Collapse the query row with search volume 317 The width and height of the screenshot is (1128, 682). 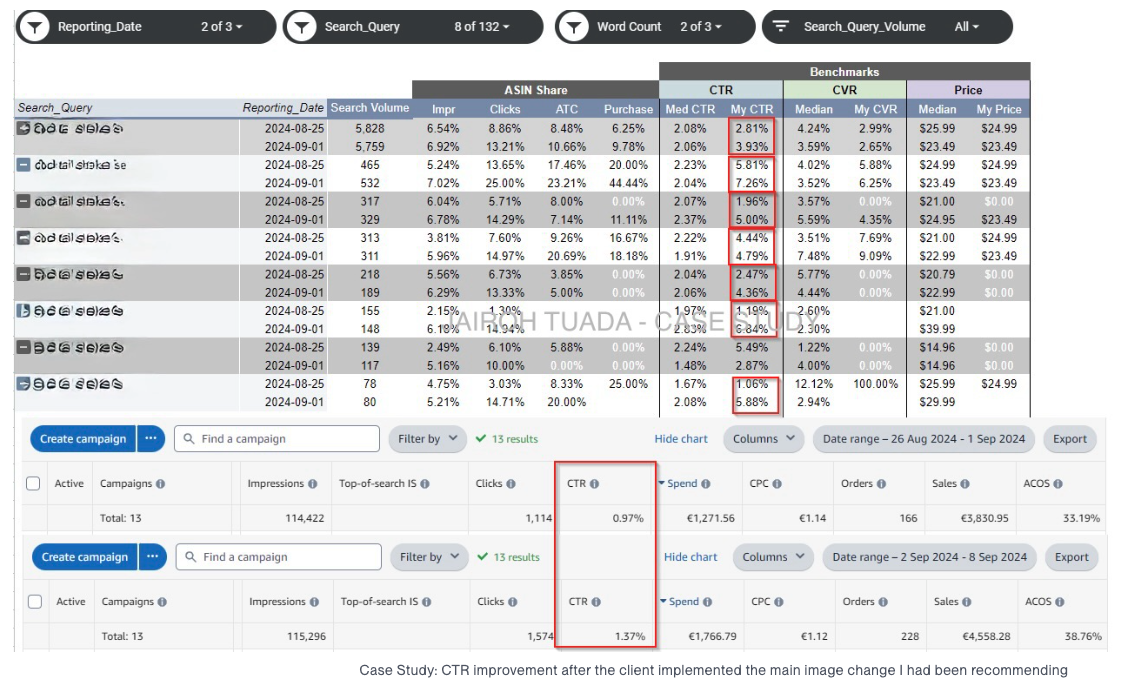[24, 201]
